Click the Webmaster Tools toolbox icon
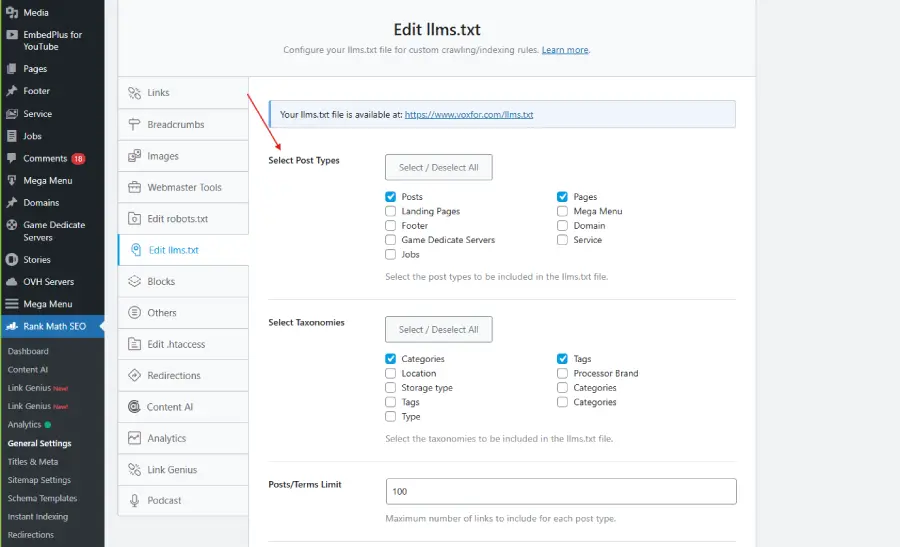900x547 pixels. click(x=134, y=187)
